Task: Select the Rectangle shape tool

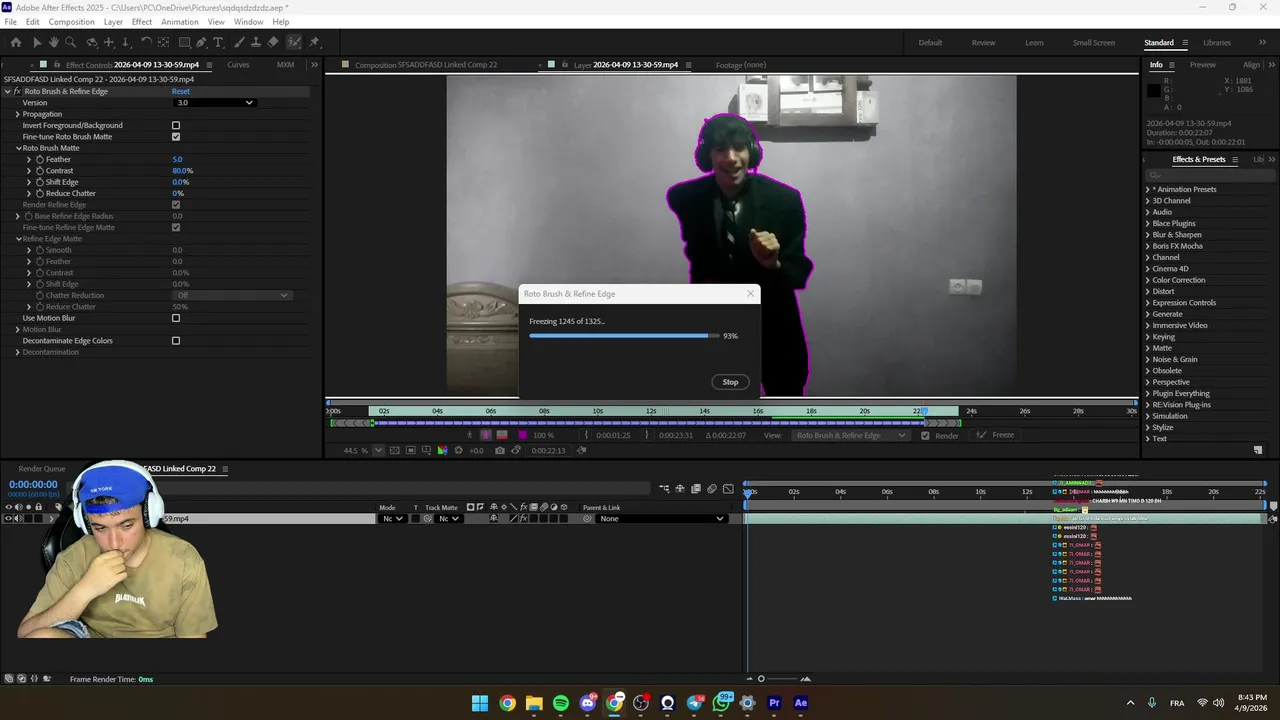Action: [184, 42]
